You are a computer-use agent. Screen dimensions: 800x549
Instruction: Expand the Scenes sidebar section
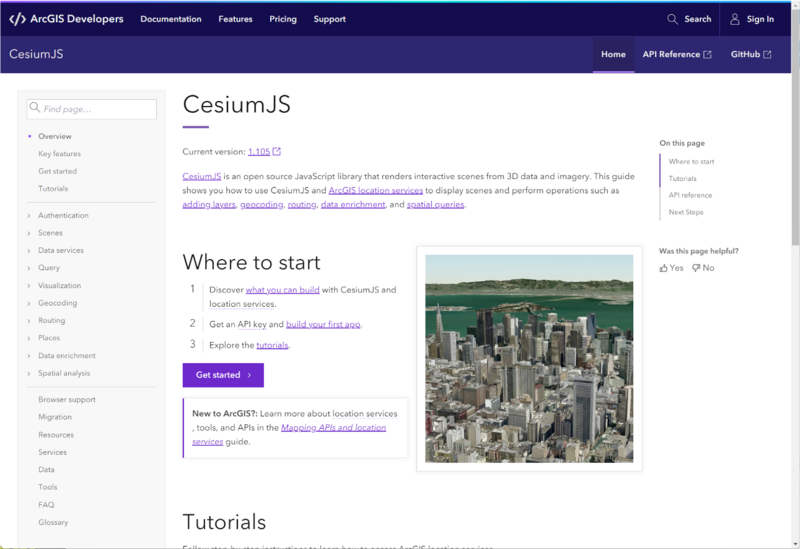pos(29,233)
